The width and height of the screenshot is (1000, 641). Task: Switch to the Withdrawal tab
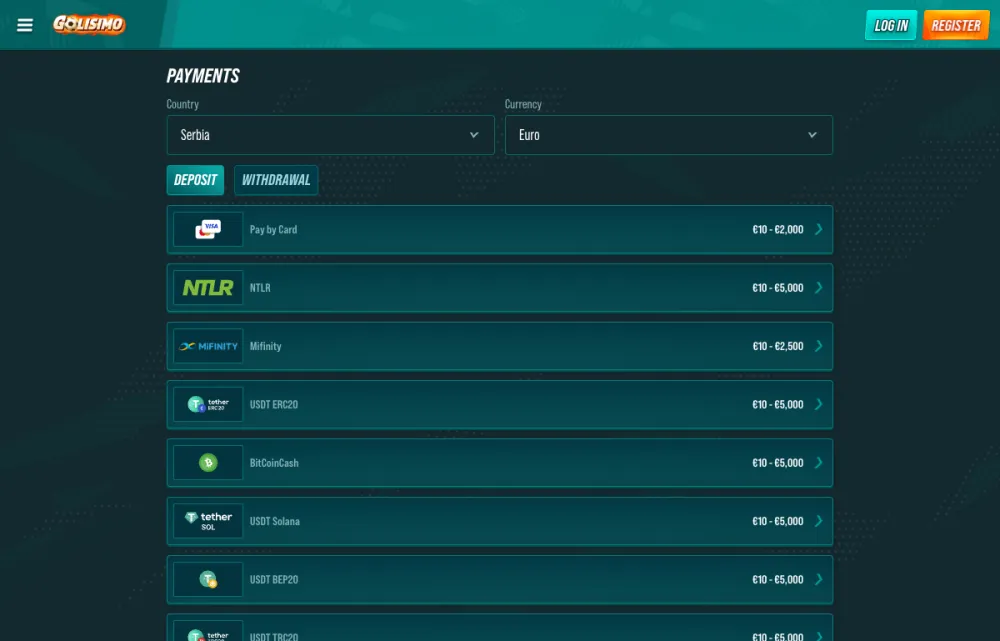pos(276,180)
